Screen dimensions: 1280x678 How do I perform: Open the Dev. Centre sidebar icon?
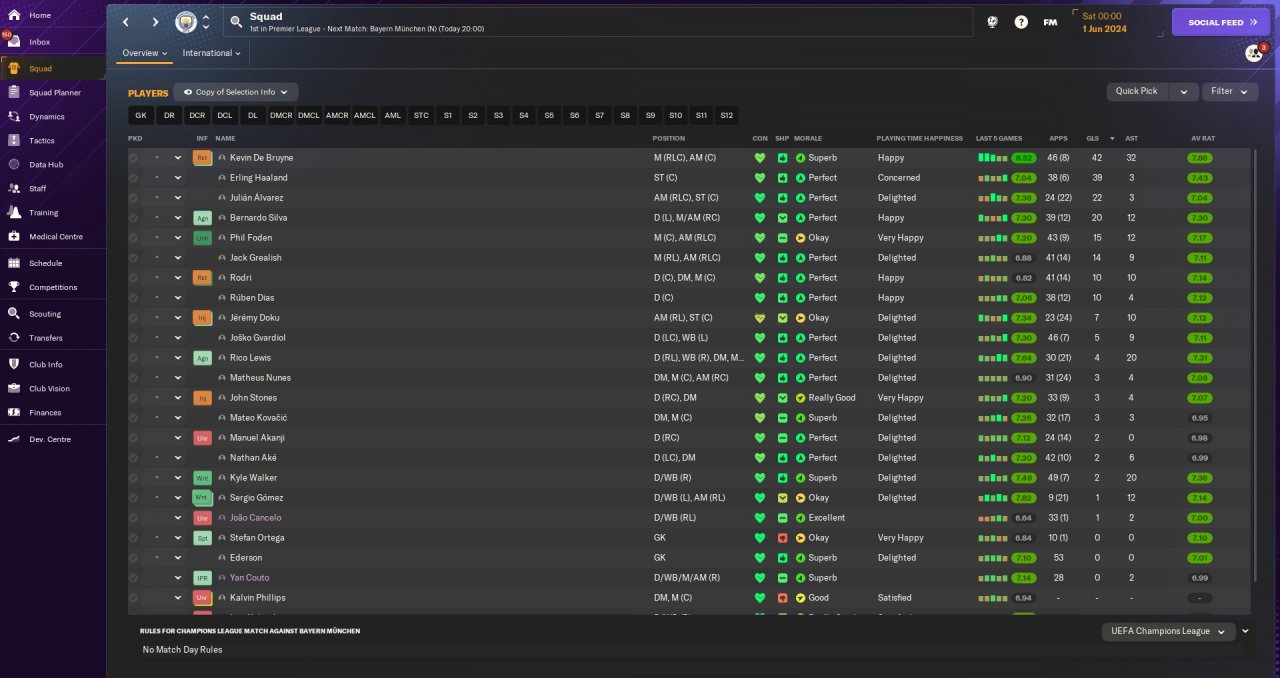click(x=14, y=439)
